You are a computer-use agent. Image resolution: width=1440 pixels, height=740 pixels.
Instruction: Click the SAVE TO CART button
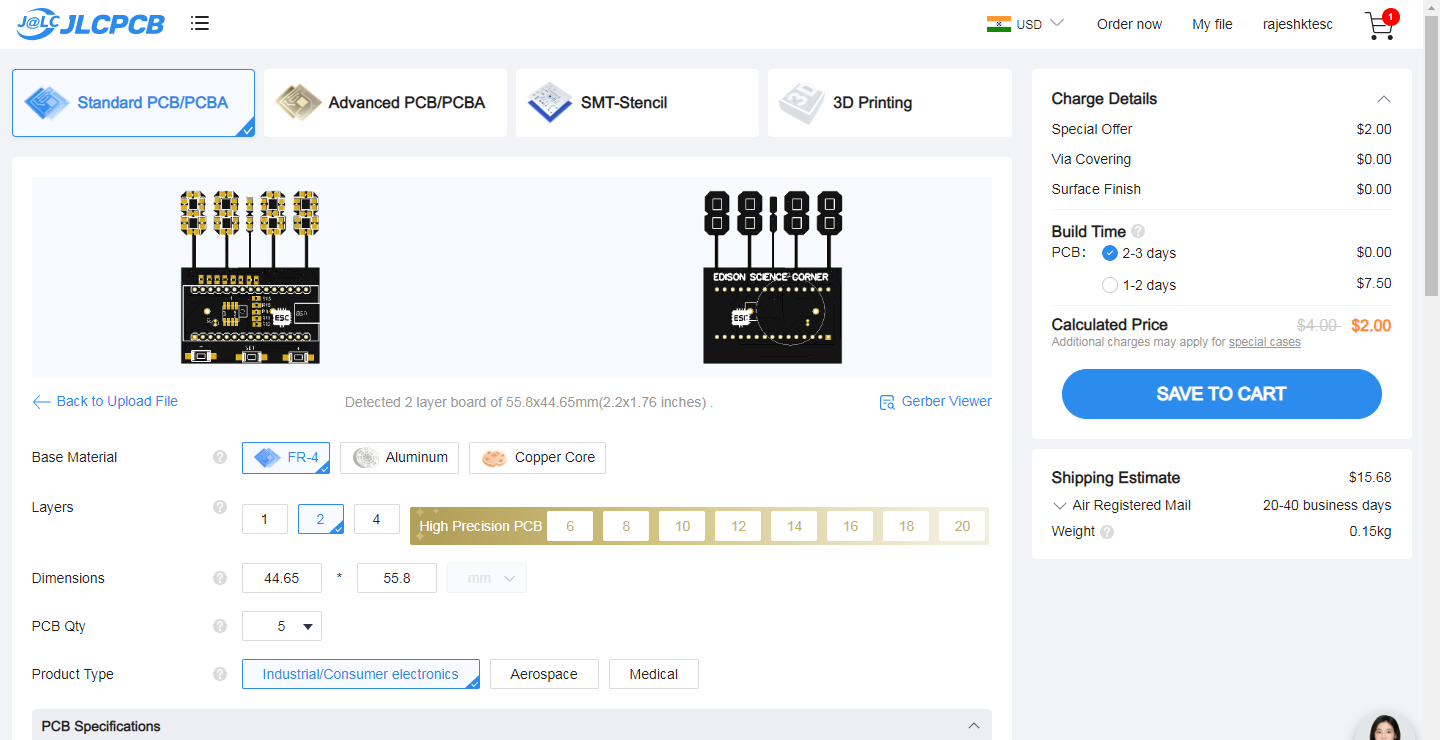pyautogui.click(x=1221, y=394)
